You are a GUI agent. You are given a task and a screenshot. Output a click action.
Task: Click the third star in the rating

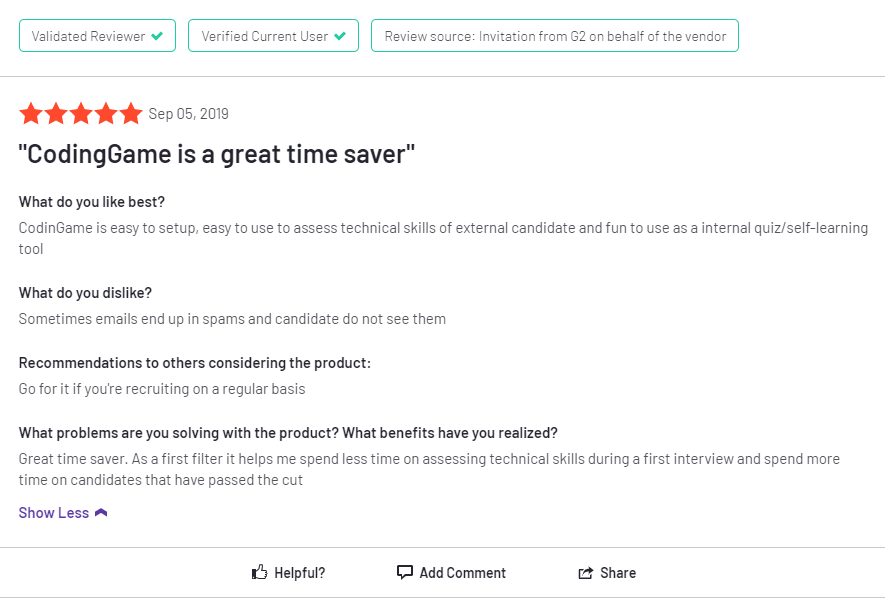81,114
